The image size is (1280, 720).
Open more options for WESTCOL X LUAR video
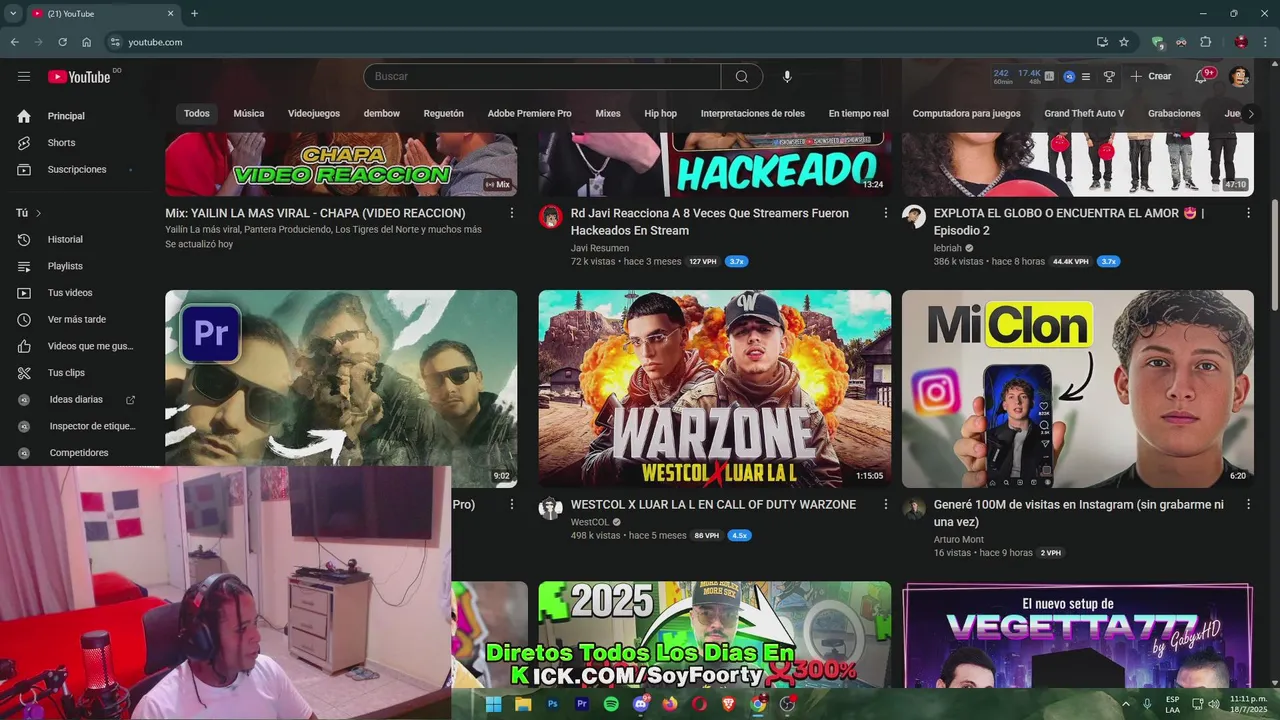(x=885, y=505)
